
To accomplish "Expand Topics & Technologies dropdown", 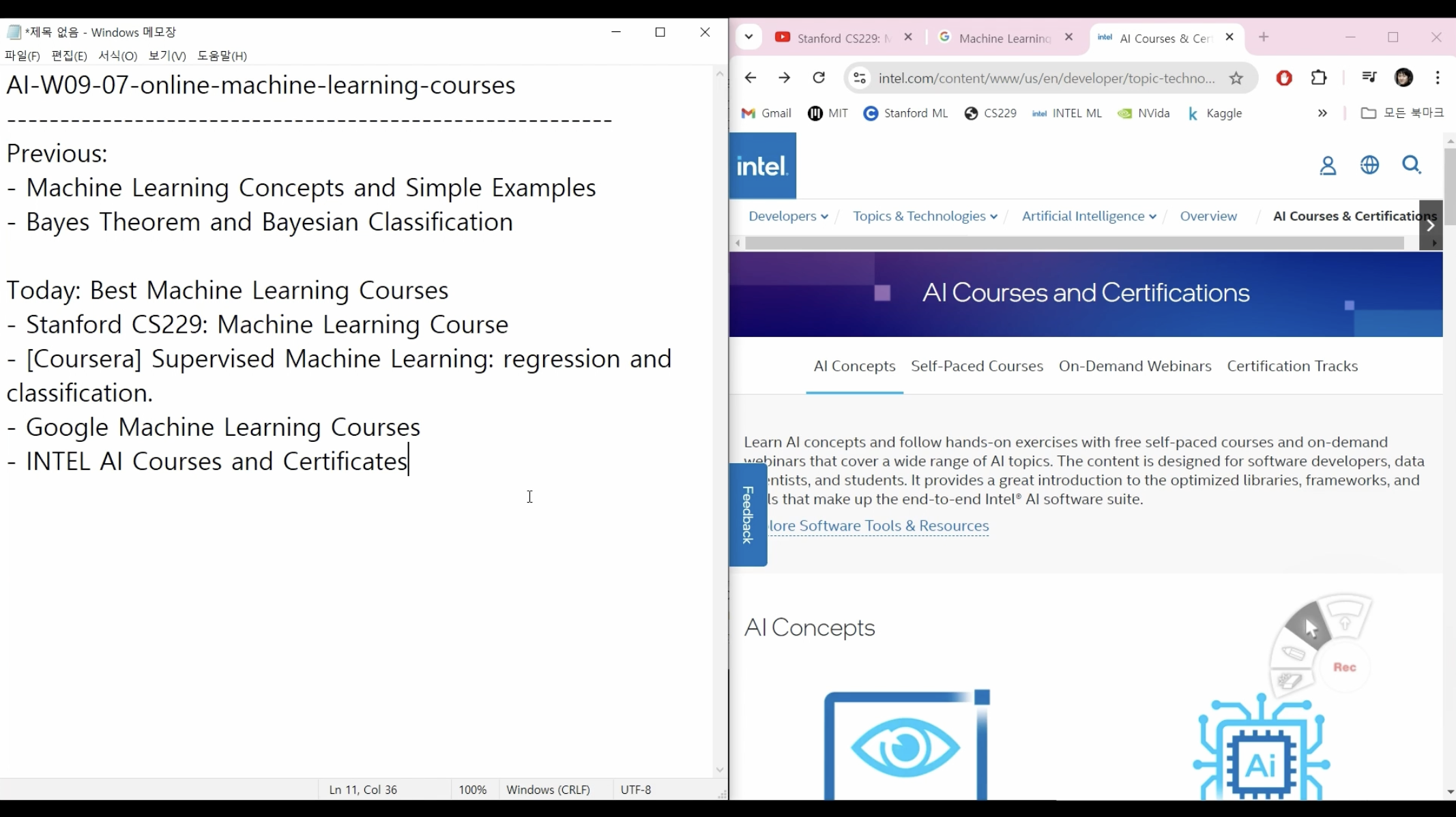I will (924, 216).
